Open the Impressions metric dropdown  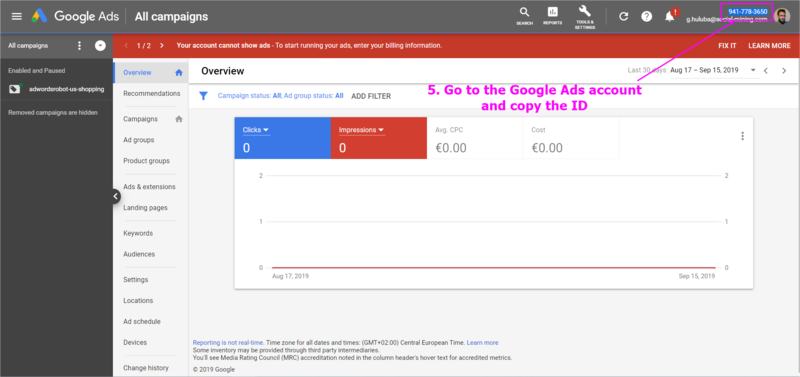tap(361, 130)
